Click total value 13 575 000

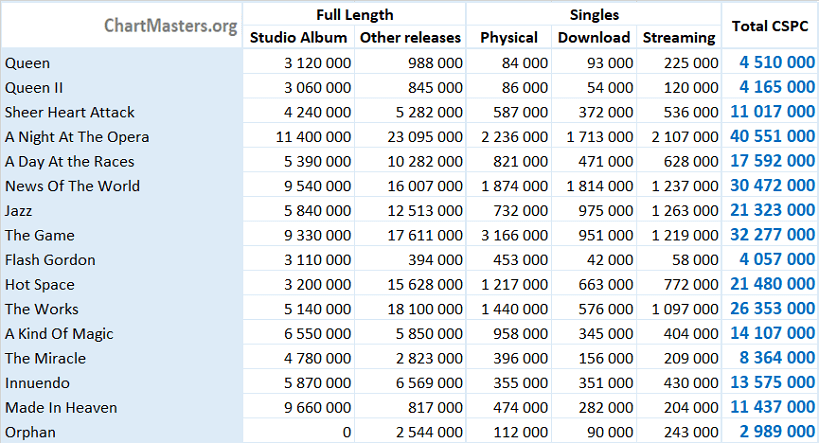pyautogui.click(x=773, y=382)
